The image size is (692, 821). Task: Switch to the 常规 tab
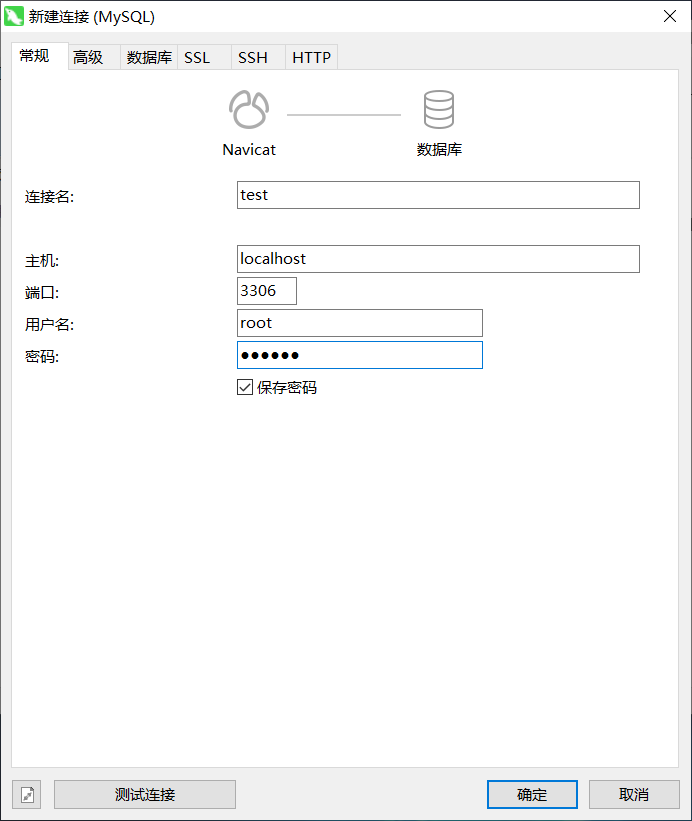[x=34, y=56]
